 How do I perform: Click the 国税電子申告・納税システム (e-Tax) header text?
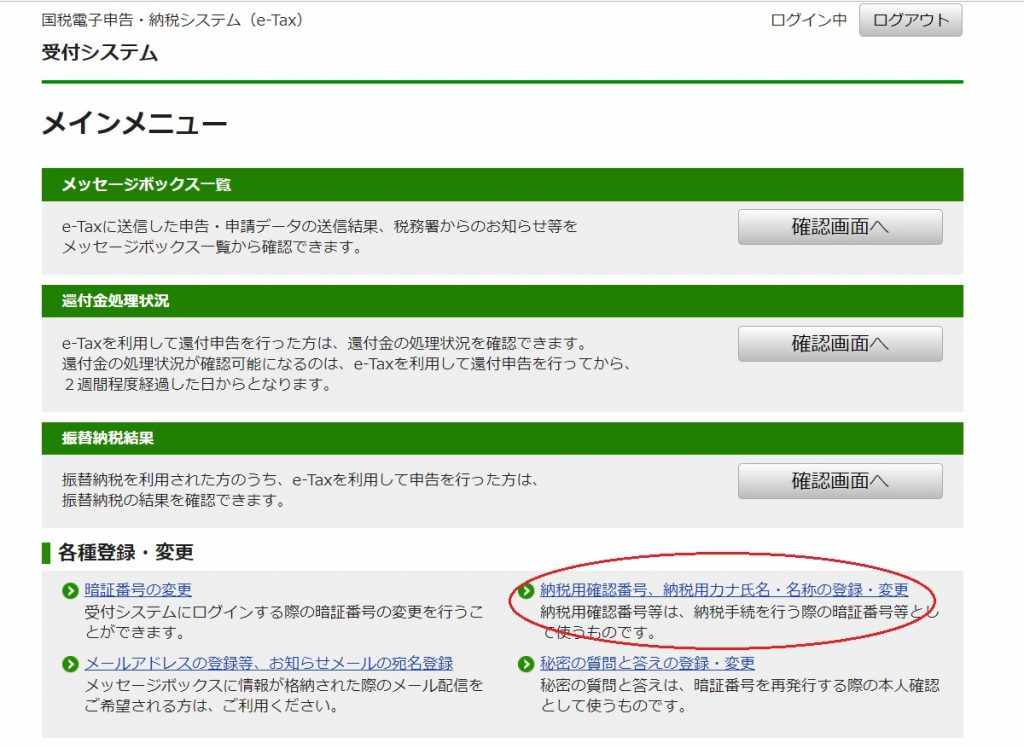(172, 20)
